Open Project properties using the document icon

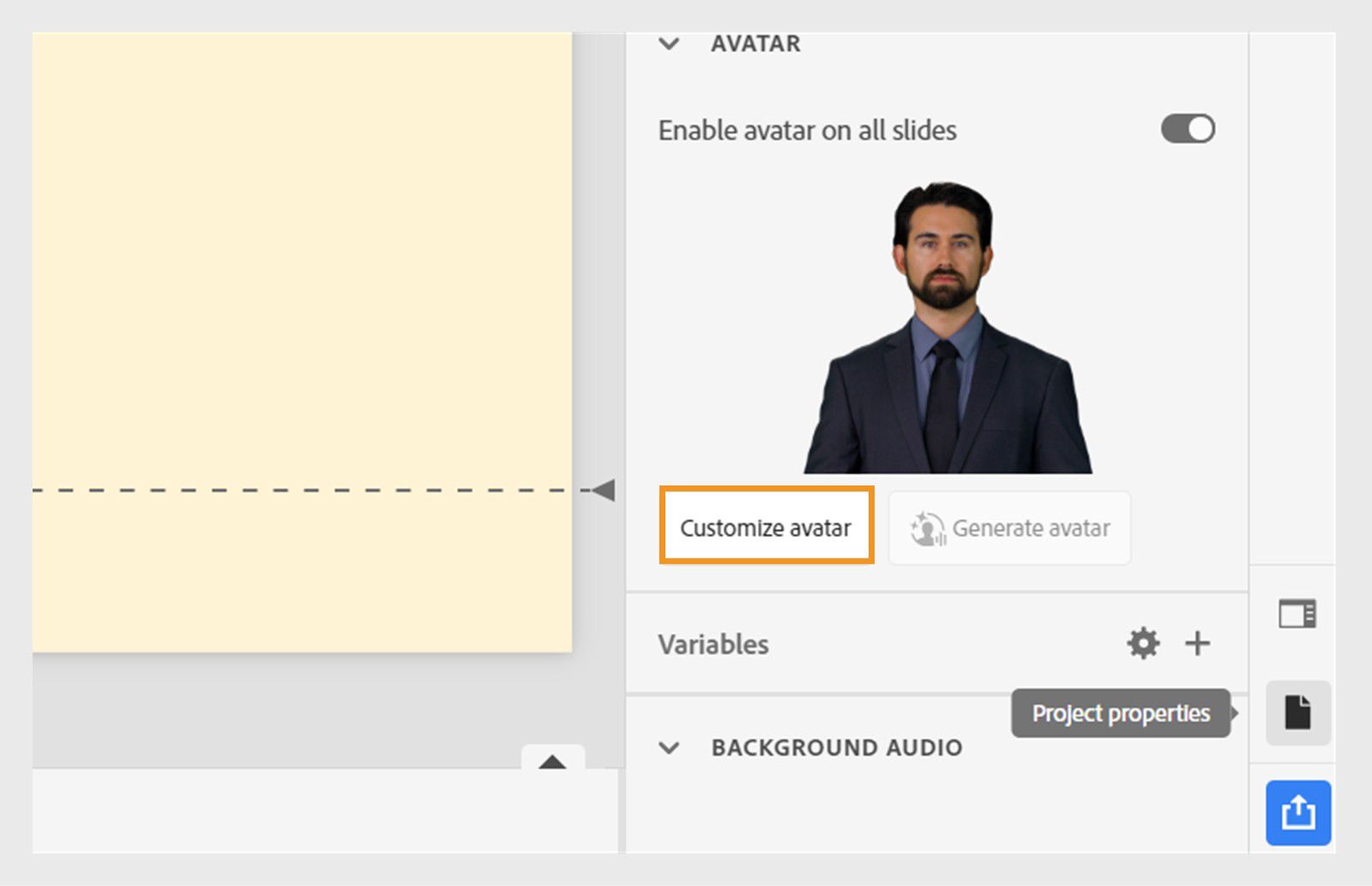[1297, 714]
